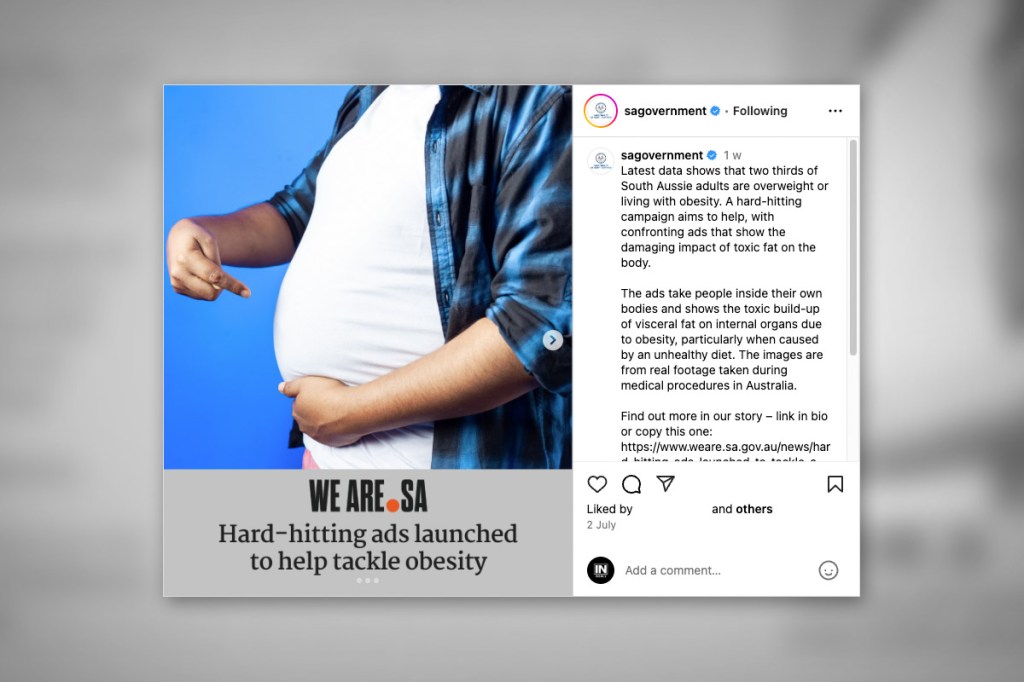Click sagovernment username in caption
The height and width of the screenshot is (682, 1024).
click(662, 155)
